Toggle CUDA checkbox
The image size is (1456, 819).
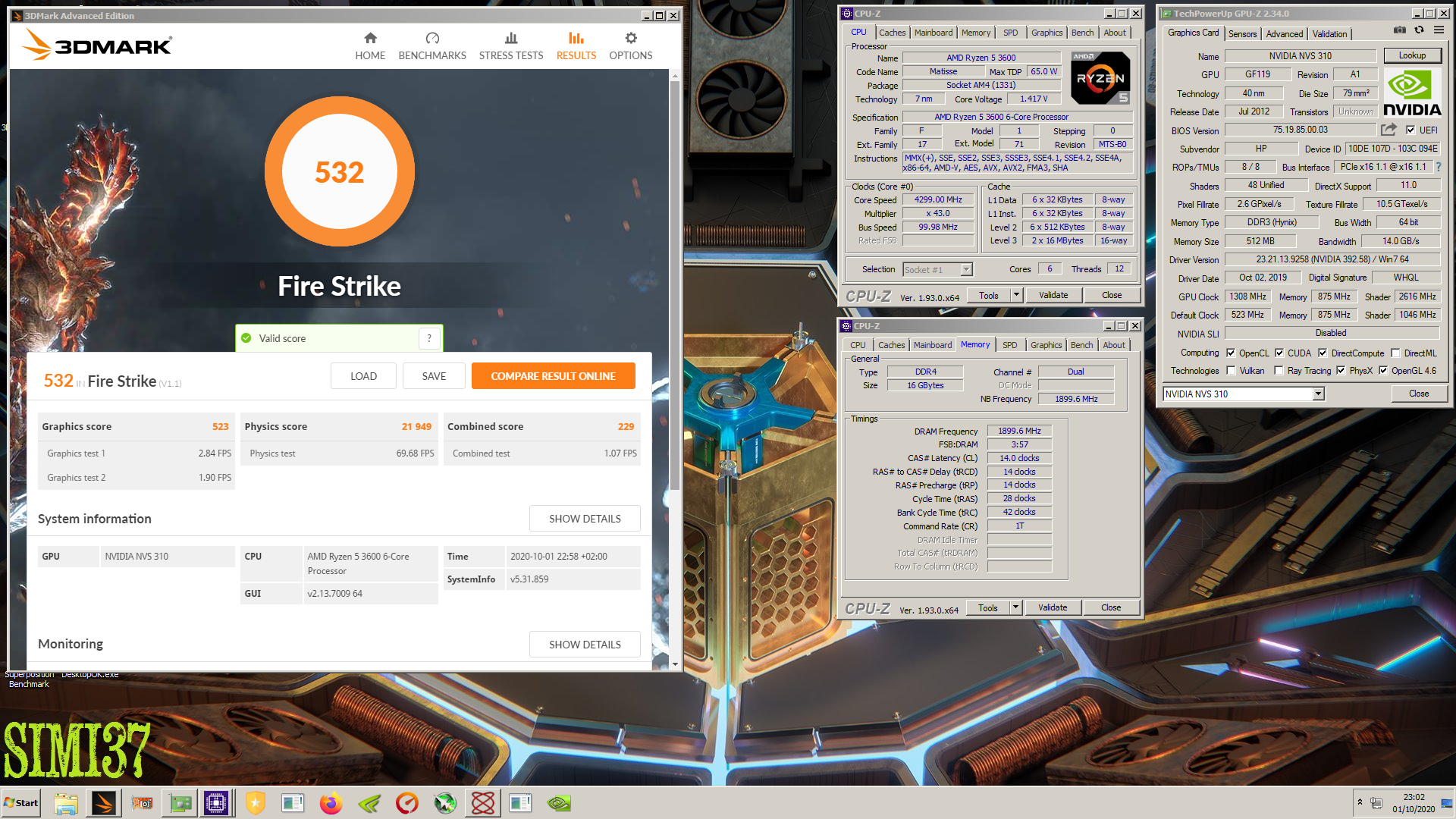[x=1279, y=353]
